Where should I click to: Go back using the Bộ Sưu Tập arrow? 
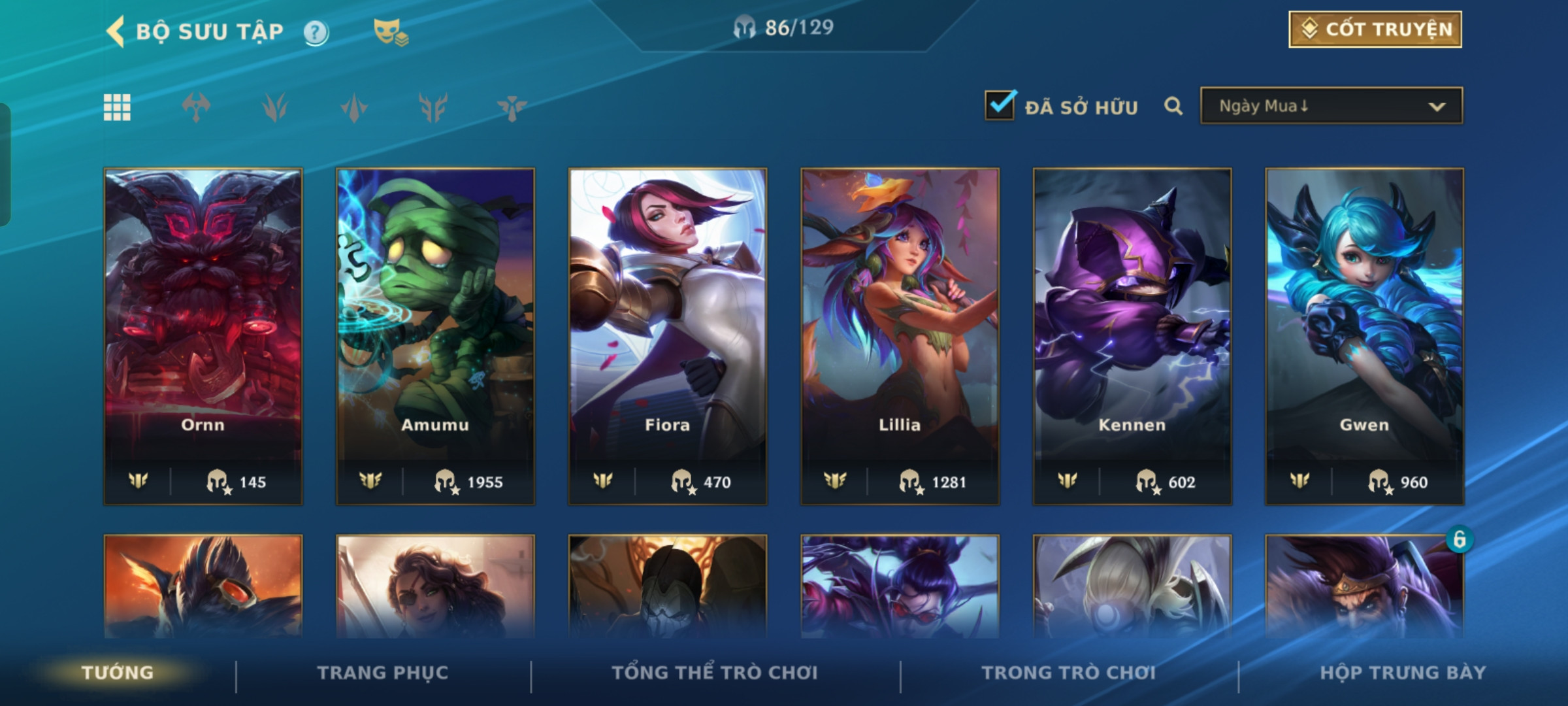pos(115,31)
